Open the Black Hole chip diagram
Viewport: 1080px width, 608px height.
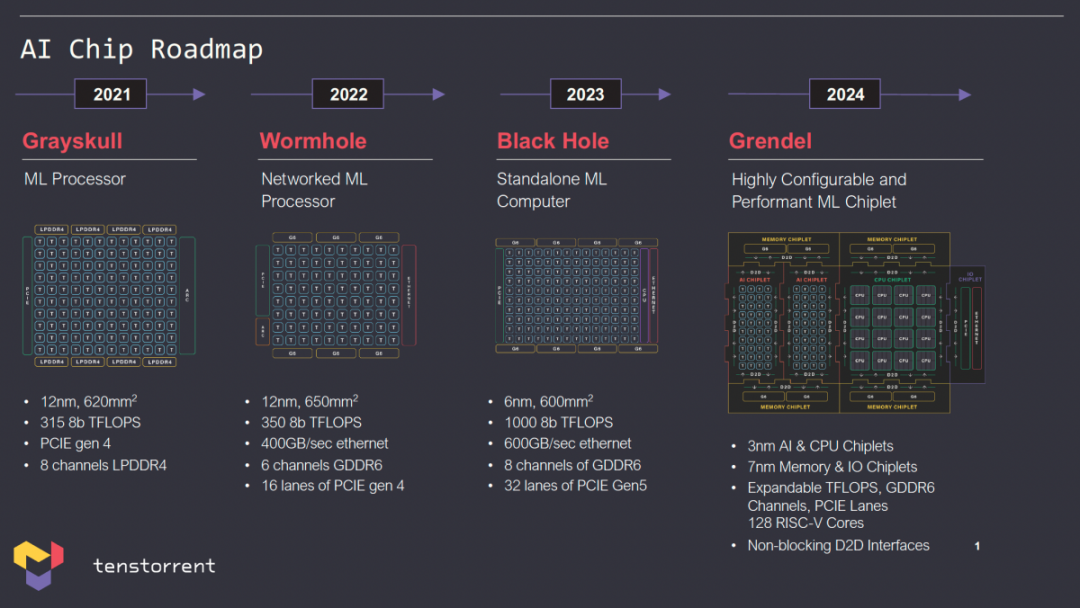tap(577, 295)
